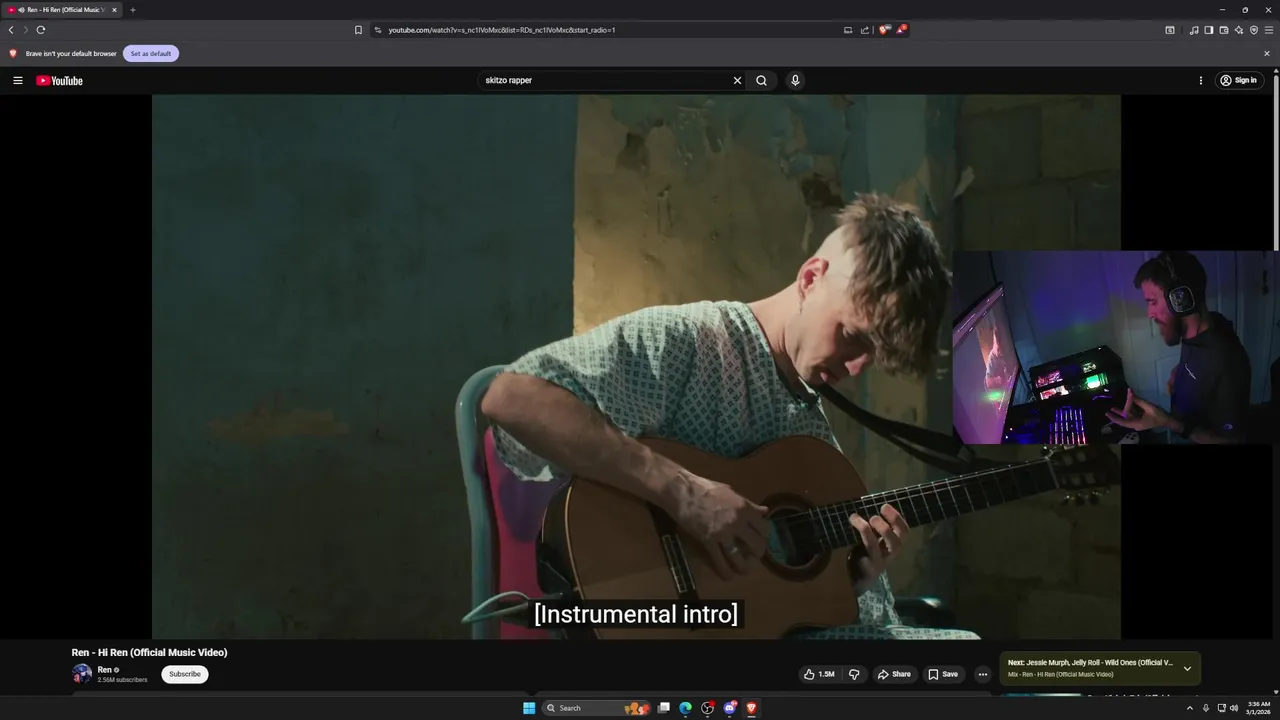Screen dimensions: 1280x720
Task: Sign in to YouTube
Action: pos(1238,80)
